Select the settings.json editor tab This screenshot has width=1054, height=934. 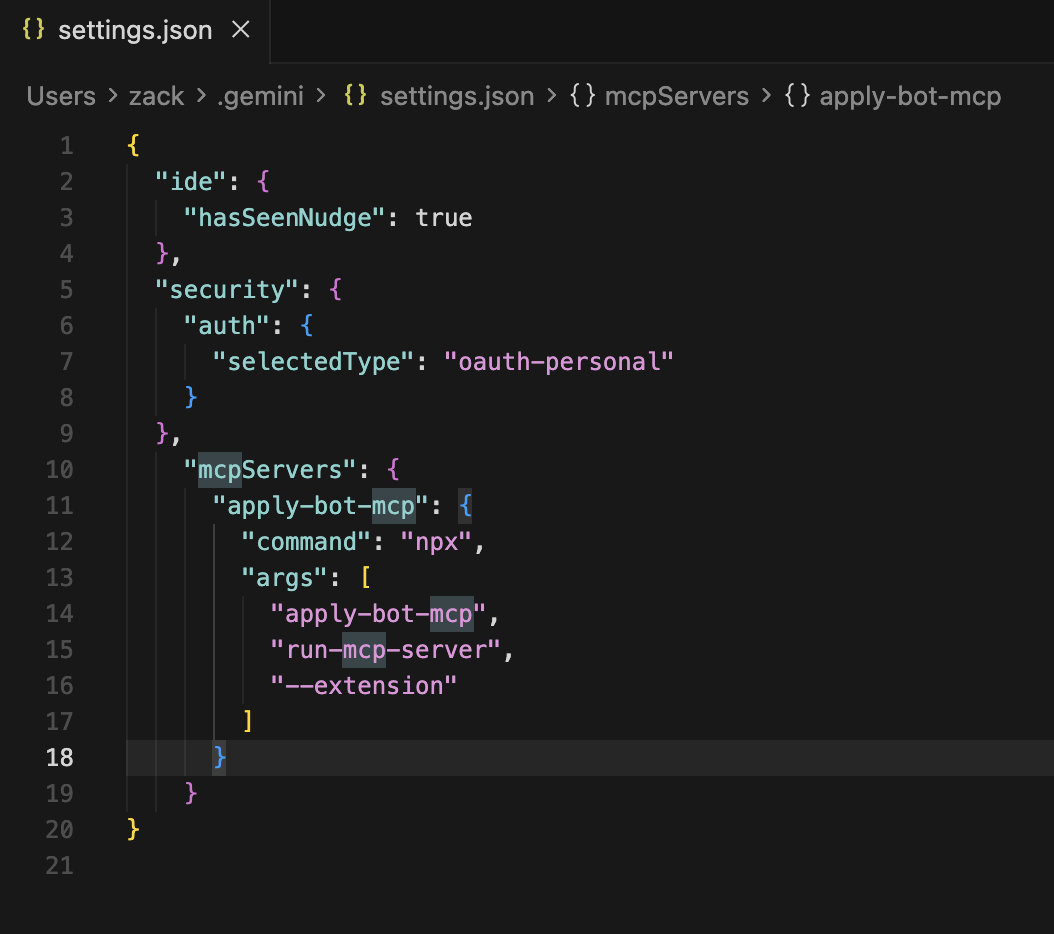136,30
